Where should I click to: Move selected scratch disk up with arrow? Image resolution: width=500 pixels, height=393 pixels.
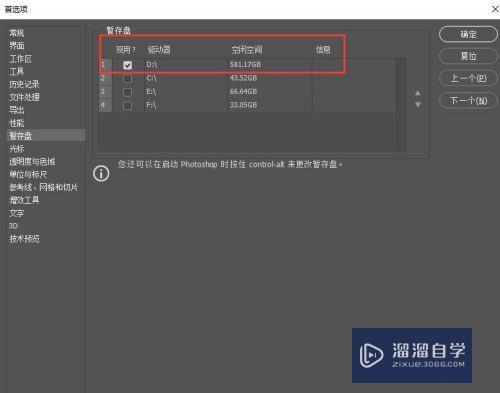[x=418, y=93]
